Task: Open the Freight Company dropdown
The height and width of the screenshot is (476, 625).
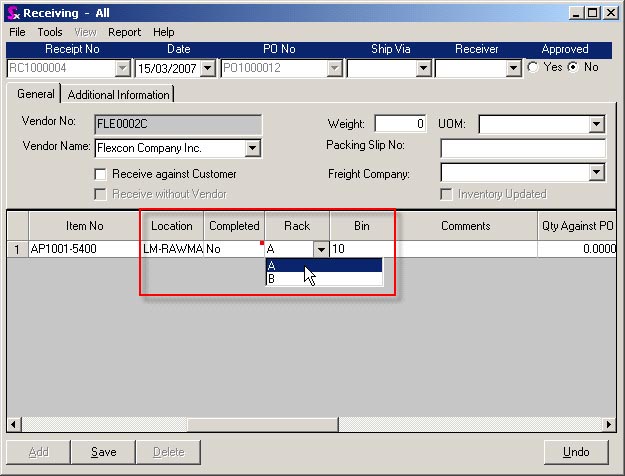Action: tap(597, 173)
